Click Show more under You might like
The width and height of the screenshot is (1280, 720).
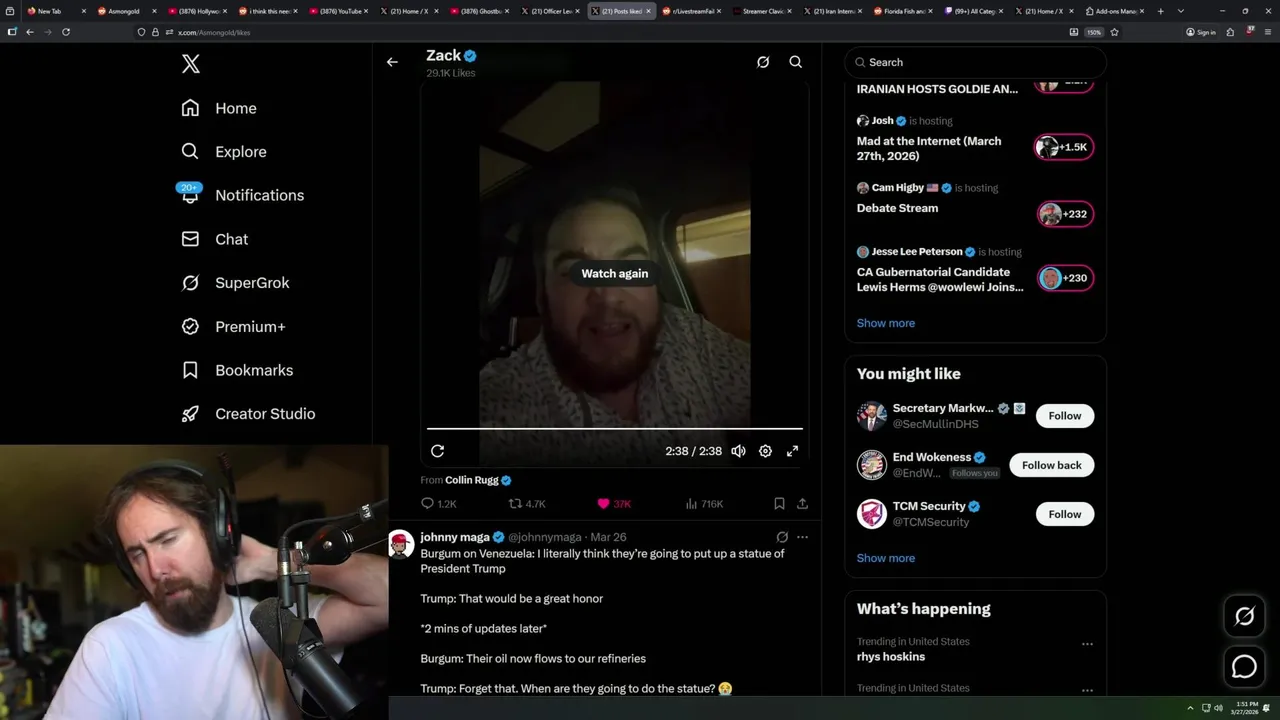(886, 558)
